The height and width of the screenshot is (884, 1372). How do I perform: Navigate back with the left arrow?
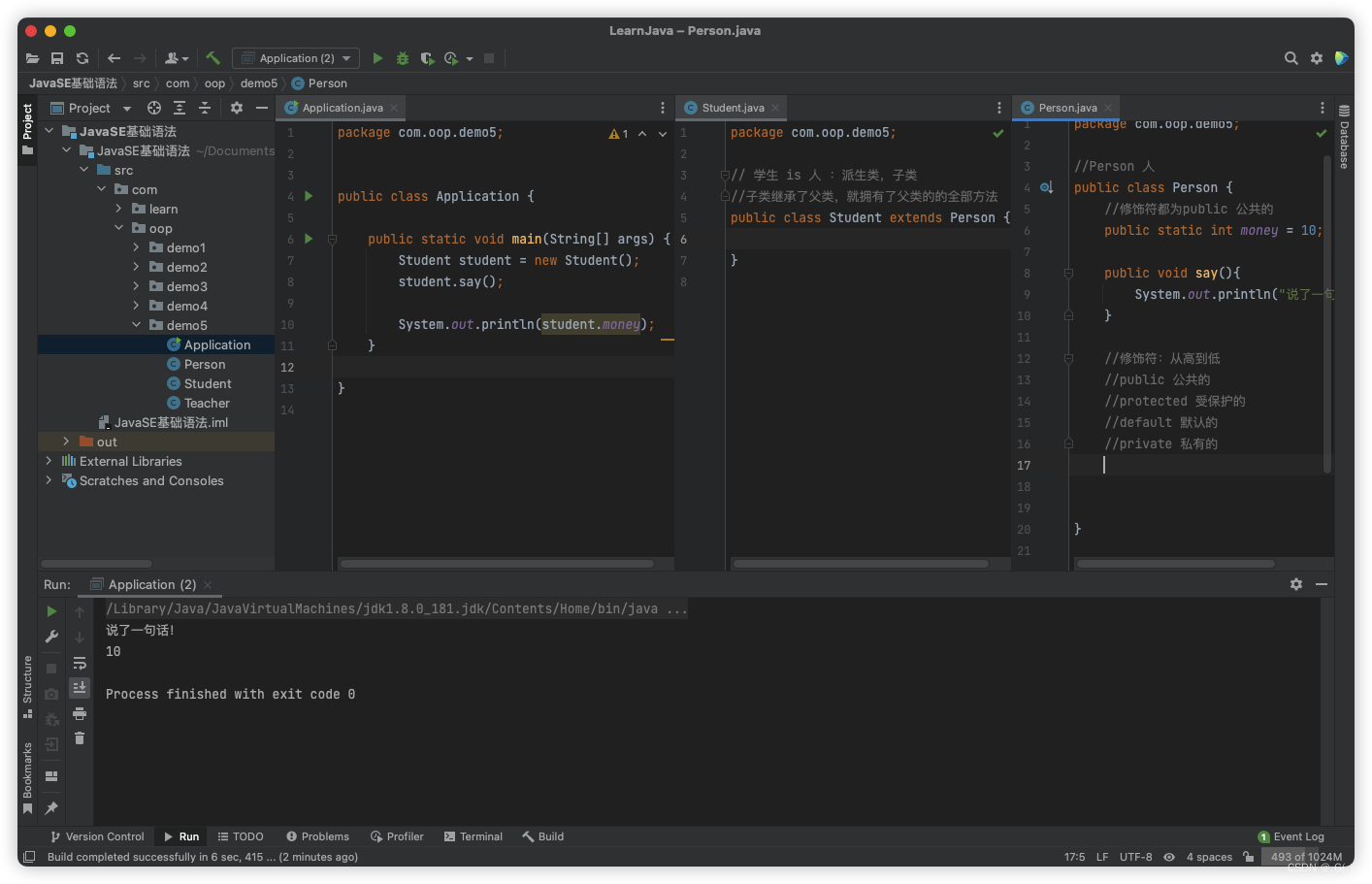click(114, 58)
